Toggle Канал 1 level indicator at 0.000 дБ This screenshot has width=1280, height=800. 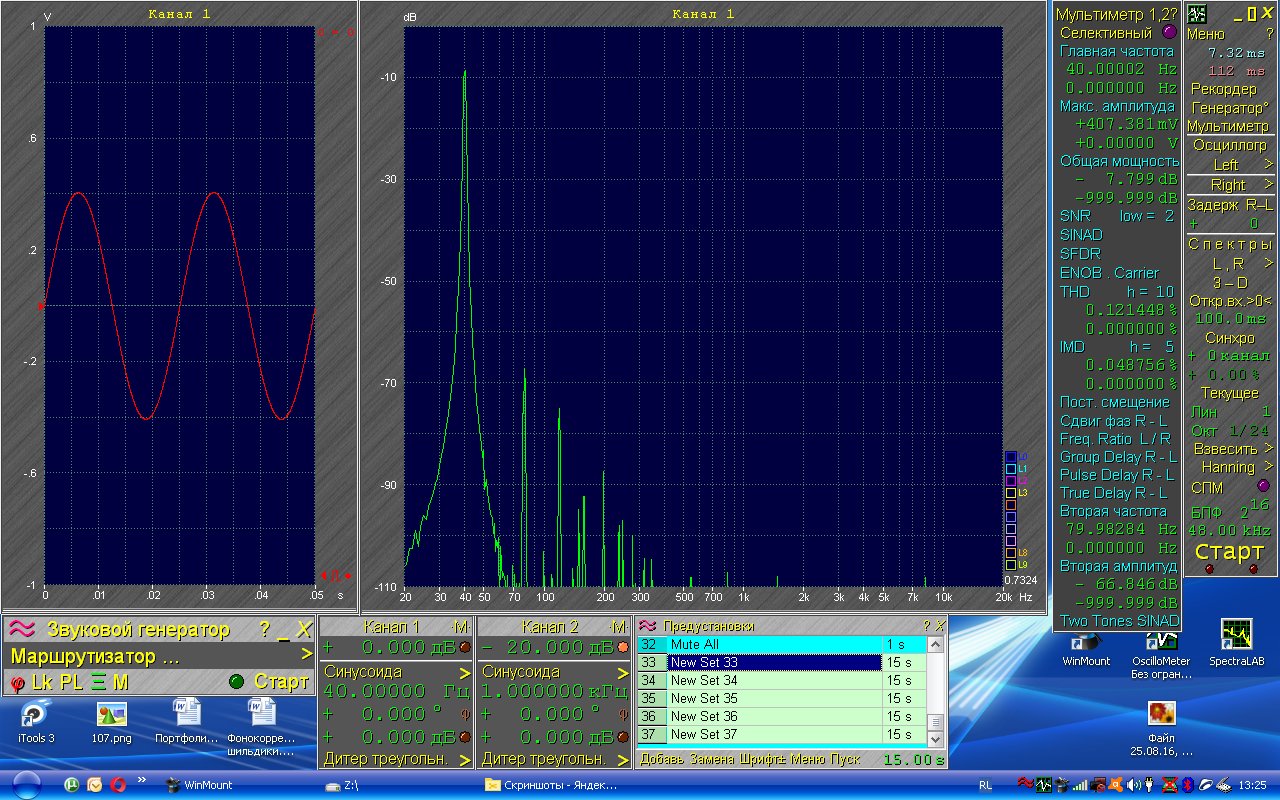tap(464, 648)
